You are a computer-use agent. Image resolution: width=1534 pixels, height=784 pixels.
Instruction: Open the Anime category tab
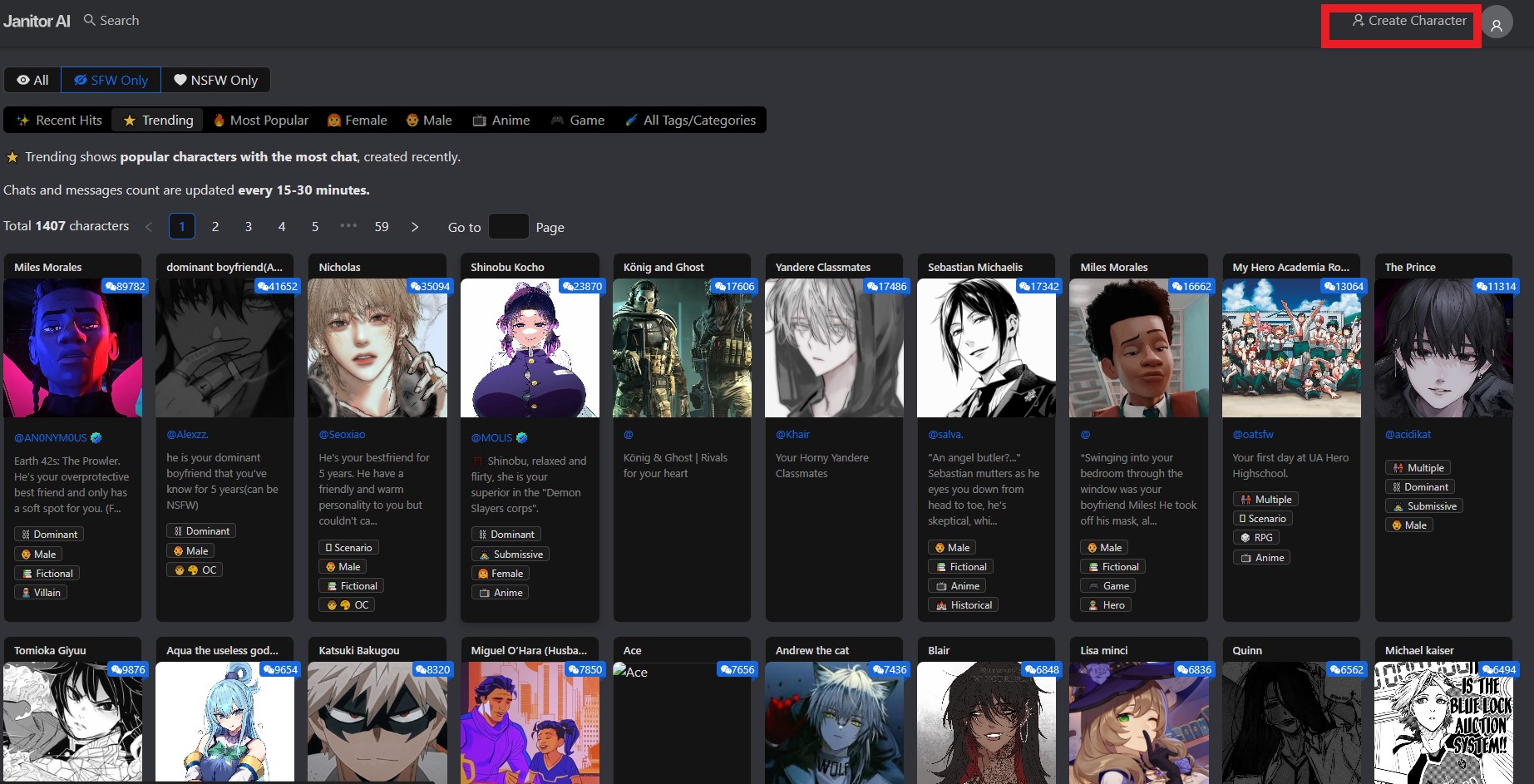click(x=501, y=120)
